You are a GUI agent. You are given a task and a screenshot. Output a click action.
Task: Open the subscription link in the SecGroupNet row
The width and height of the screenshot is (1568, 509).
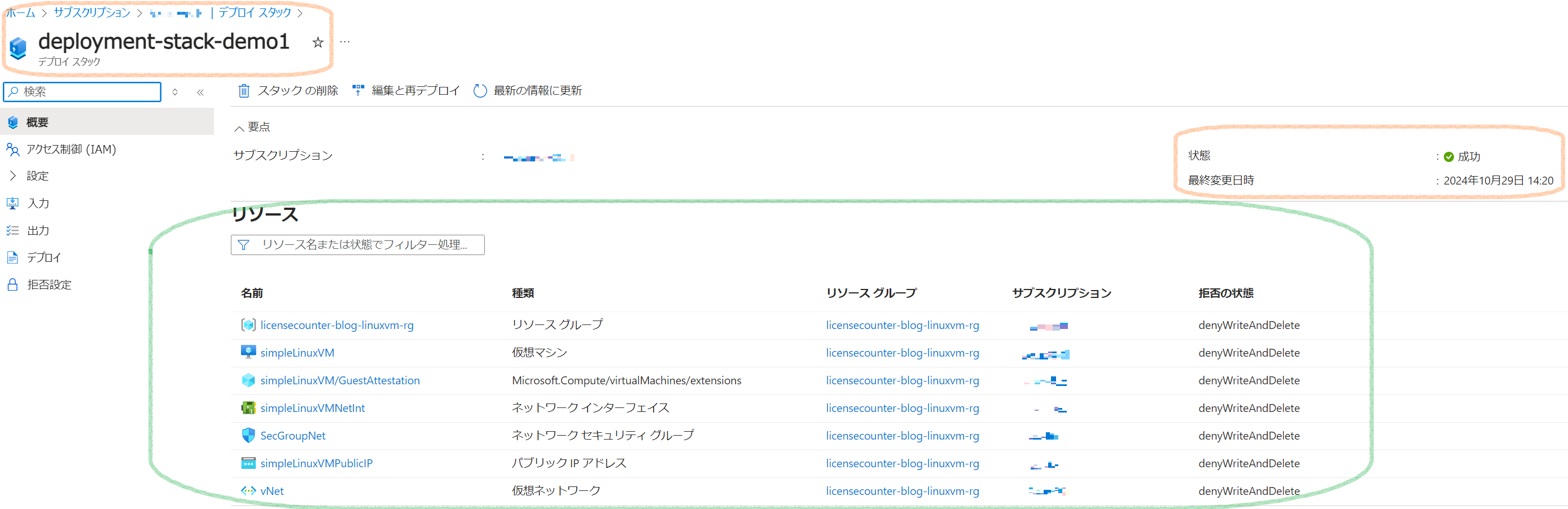[x=1043, y=437]
